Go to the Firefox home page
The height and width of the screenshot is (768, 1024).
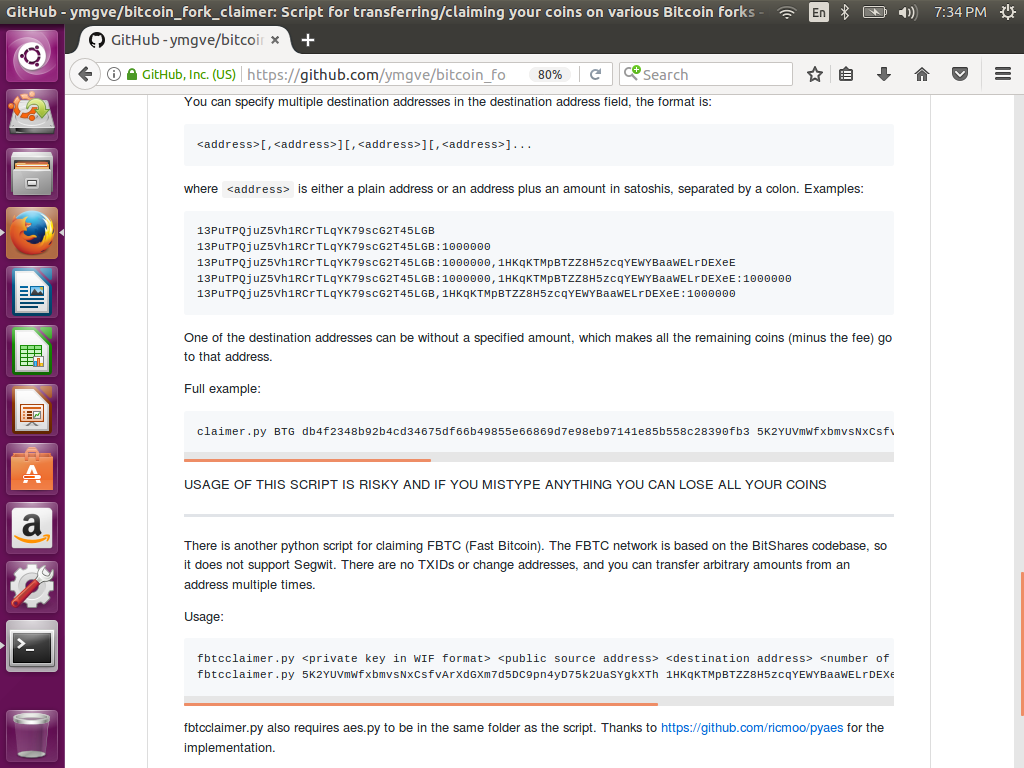(922, 74)
